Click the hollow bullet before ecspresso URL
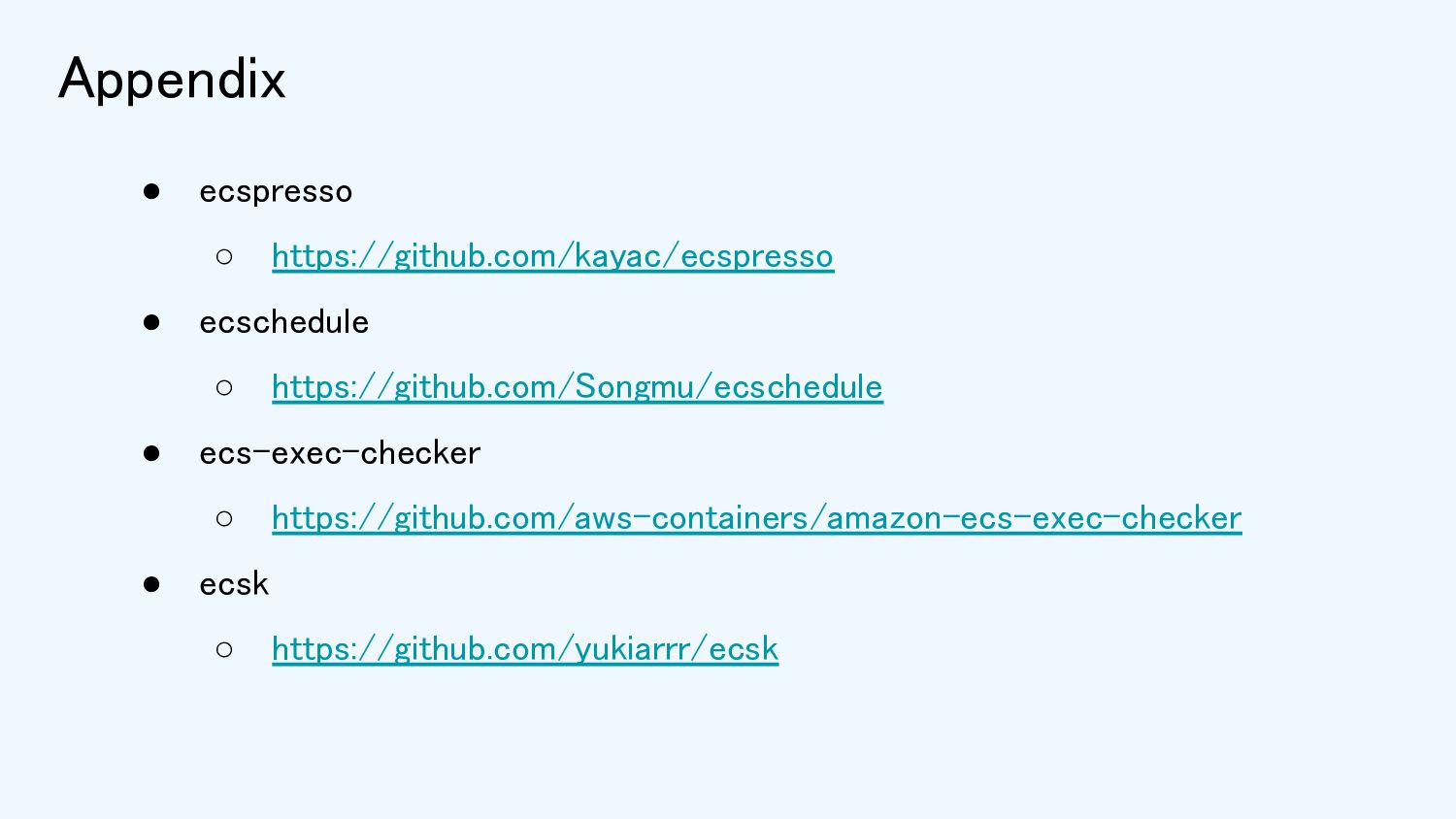 tap(224, 256)
